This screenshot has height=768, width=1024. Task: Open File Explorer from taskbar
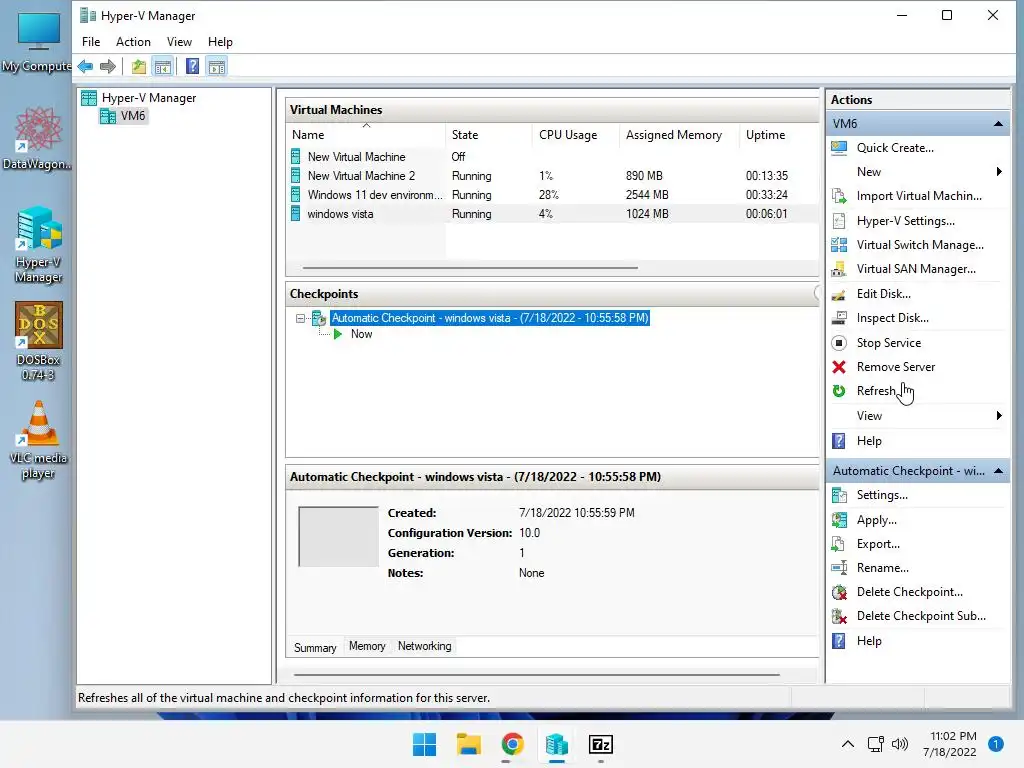(x=468, y=744)
